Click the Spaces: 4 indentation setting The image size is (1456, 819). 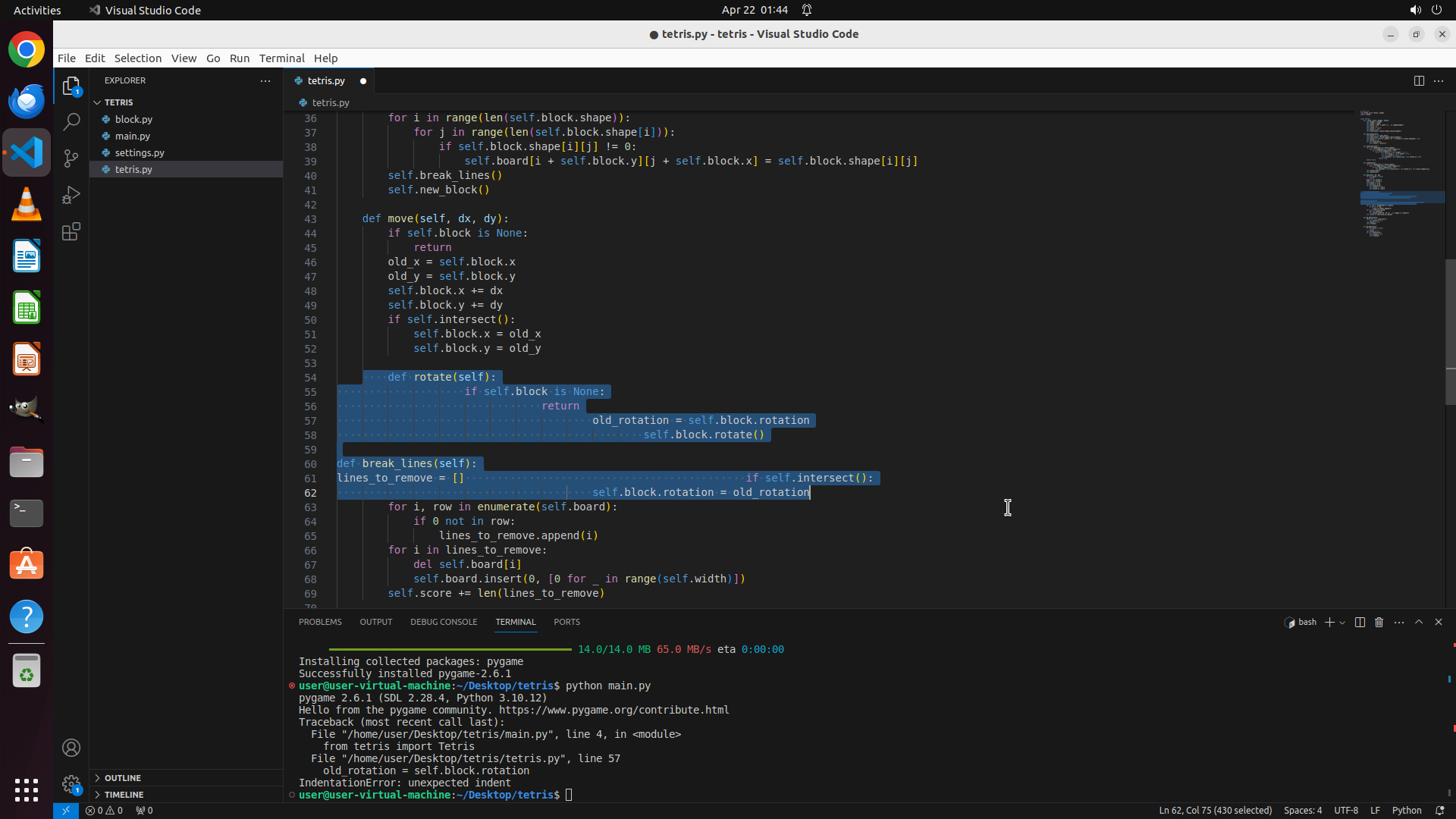pos(1302,810)
